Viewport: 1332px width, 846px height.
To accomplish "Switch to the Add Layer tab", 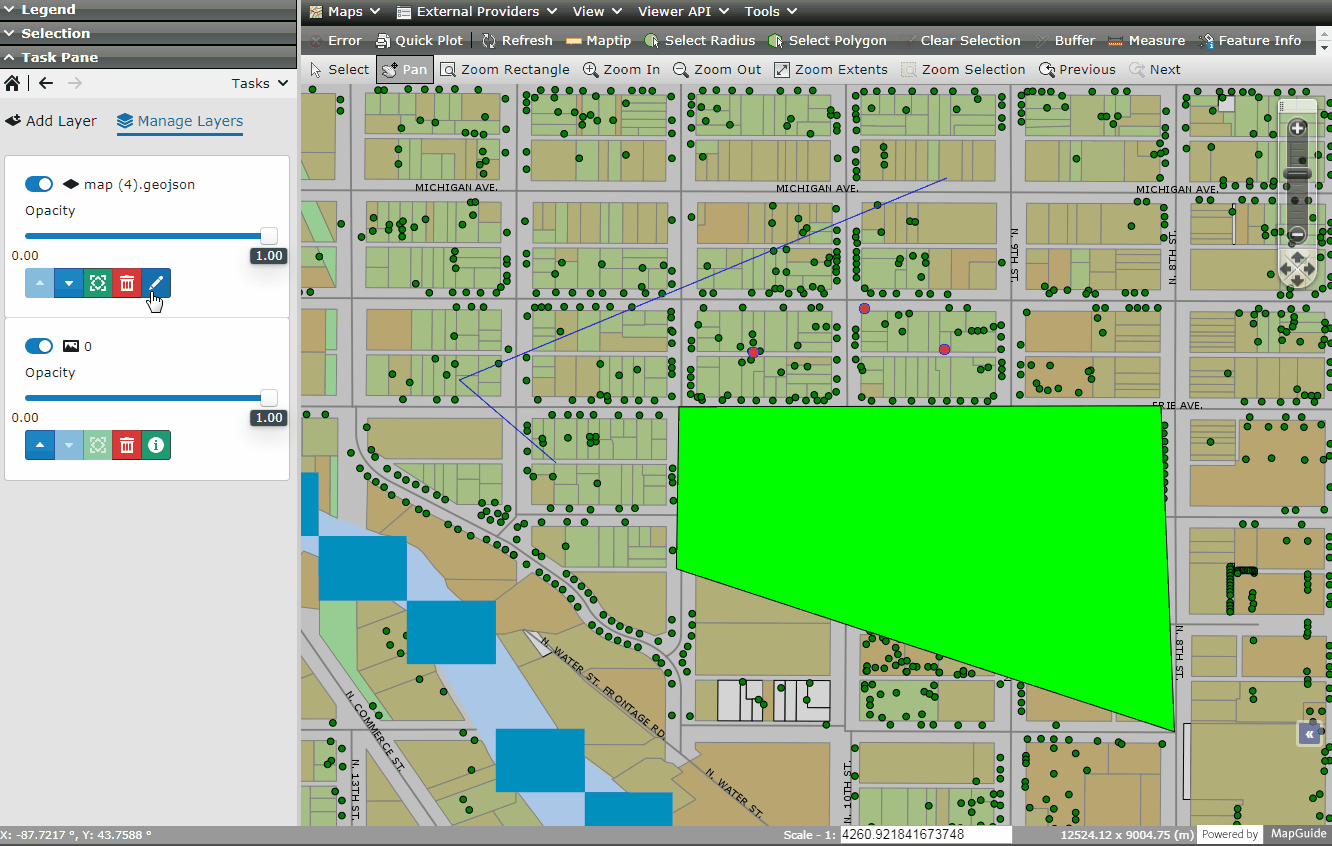I will pos(52,121).
